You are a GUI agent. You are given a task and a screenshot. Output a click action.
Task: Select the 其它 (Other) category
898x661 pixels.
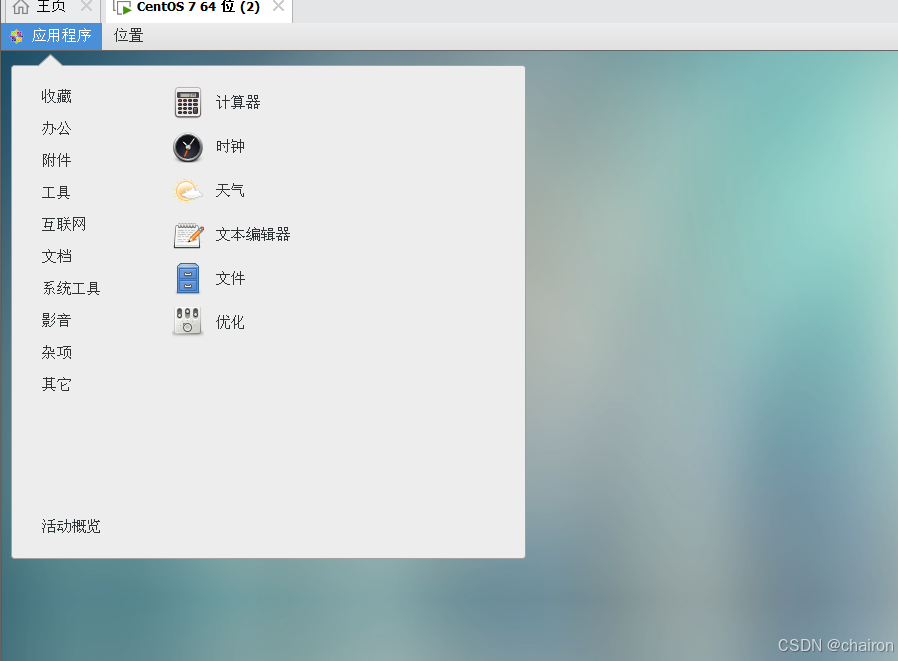[56, 384]
